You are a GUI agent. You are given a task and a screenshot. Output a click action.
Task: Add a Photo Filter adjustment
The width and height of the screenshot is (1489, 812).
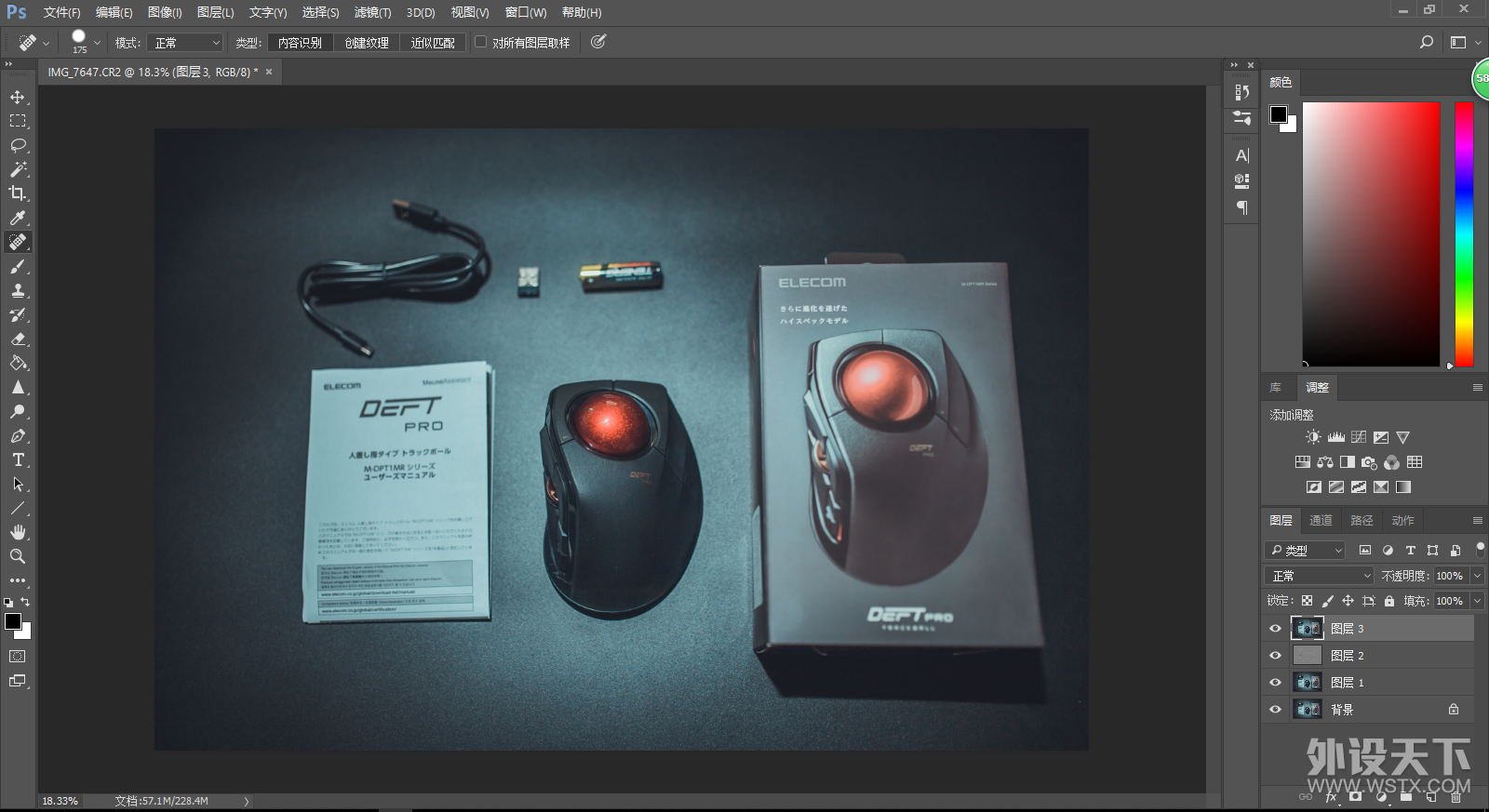point(1369,462)
